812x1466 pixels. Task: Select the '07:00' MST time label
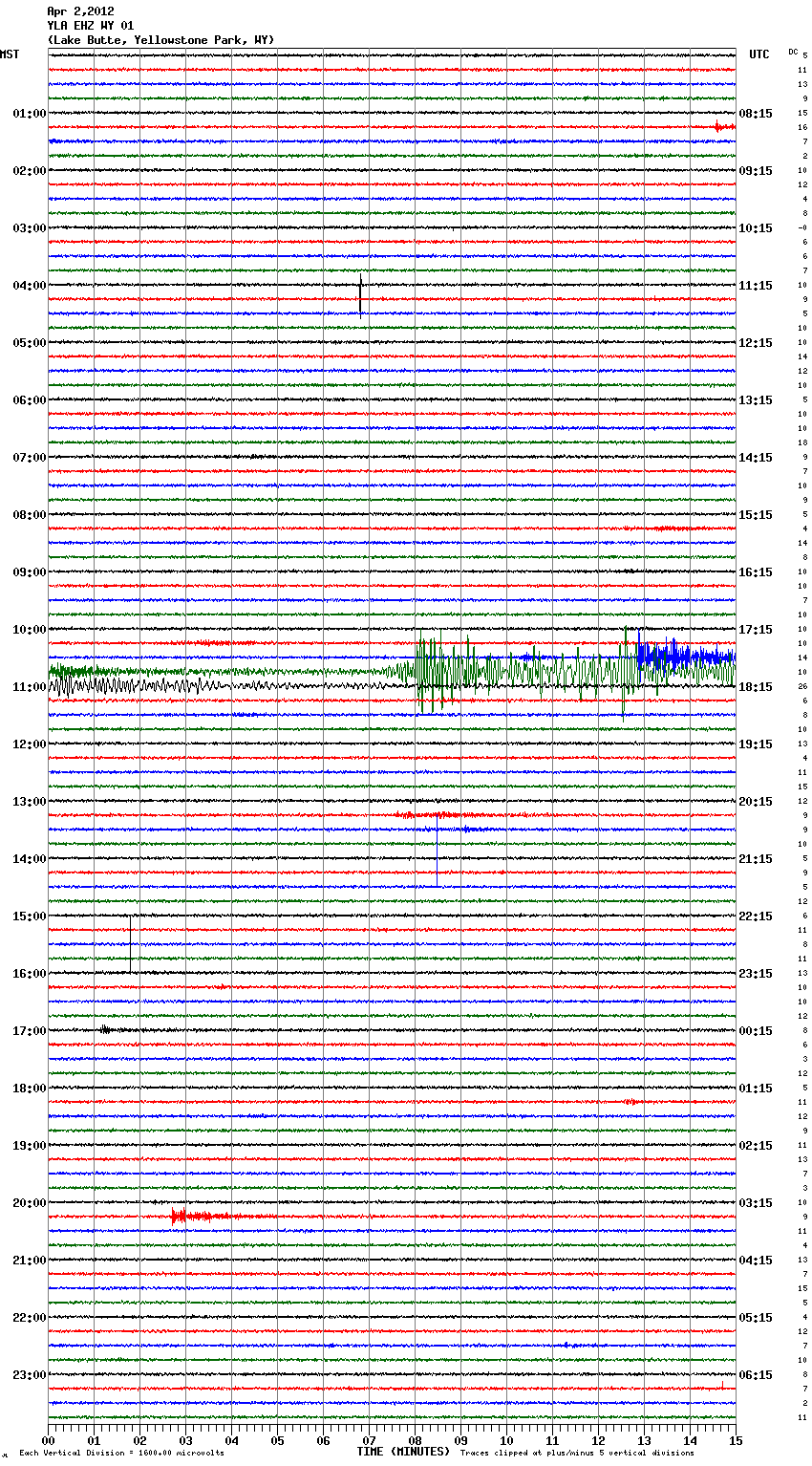click(x=30, y=458)
